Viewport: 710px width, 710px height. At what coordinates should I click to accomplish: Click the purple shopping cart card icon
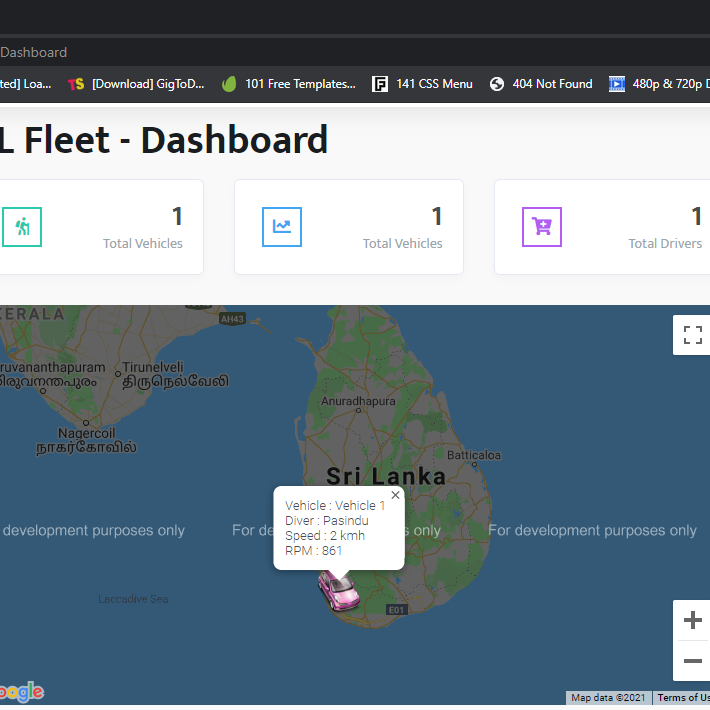[x=541, y=227]
